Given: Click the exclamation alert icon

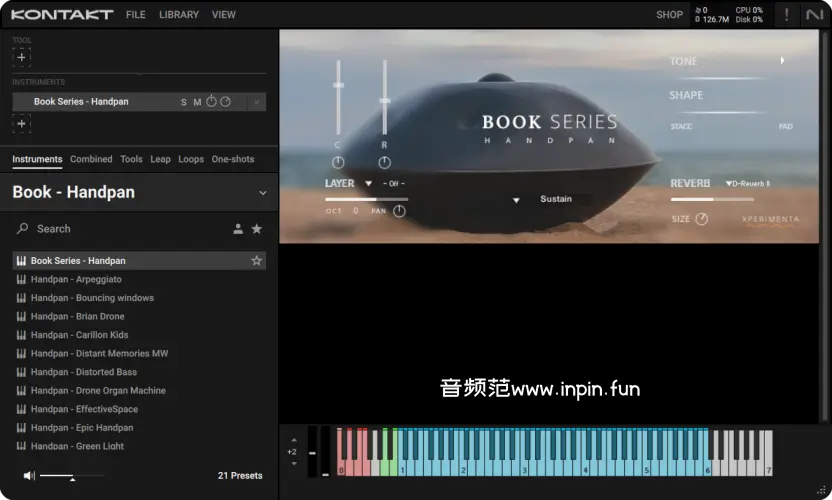Looking at the screenshot, I should click(x=786, y=15).
